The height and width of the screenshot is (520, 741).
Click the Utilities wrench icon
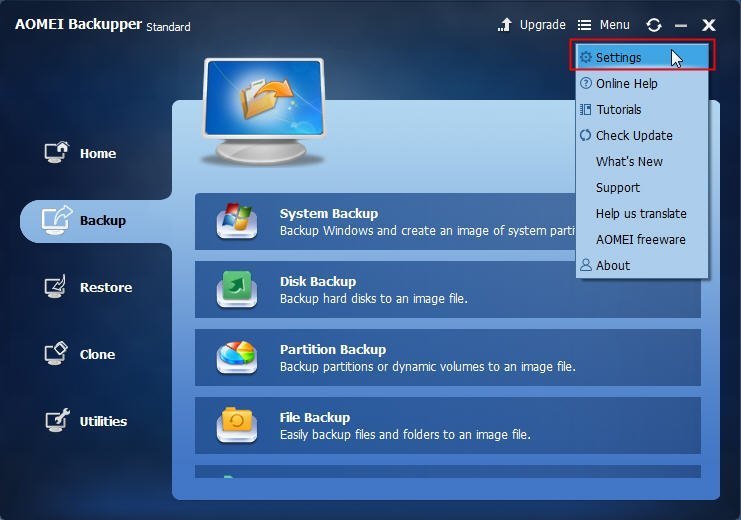[57, 420]
